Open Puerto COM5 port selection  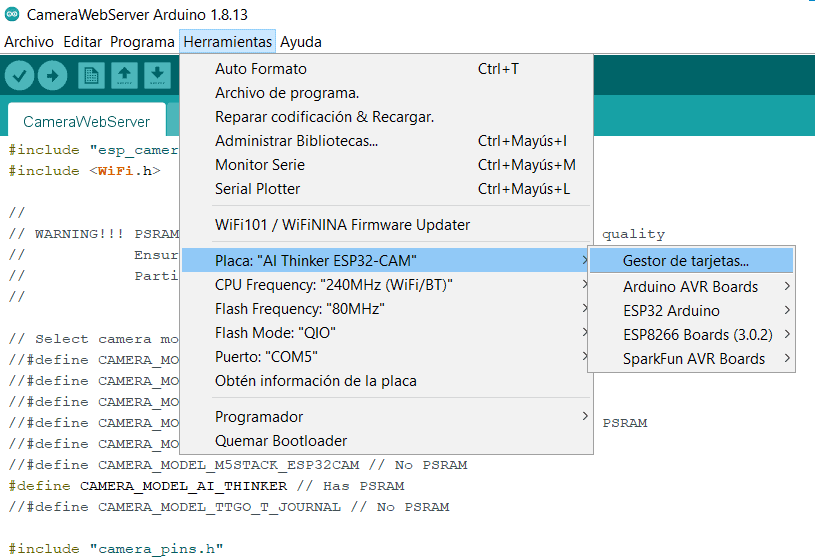(x=266, y=357)
